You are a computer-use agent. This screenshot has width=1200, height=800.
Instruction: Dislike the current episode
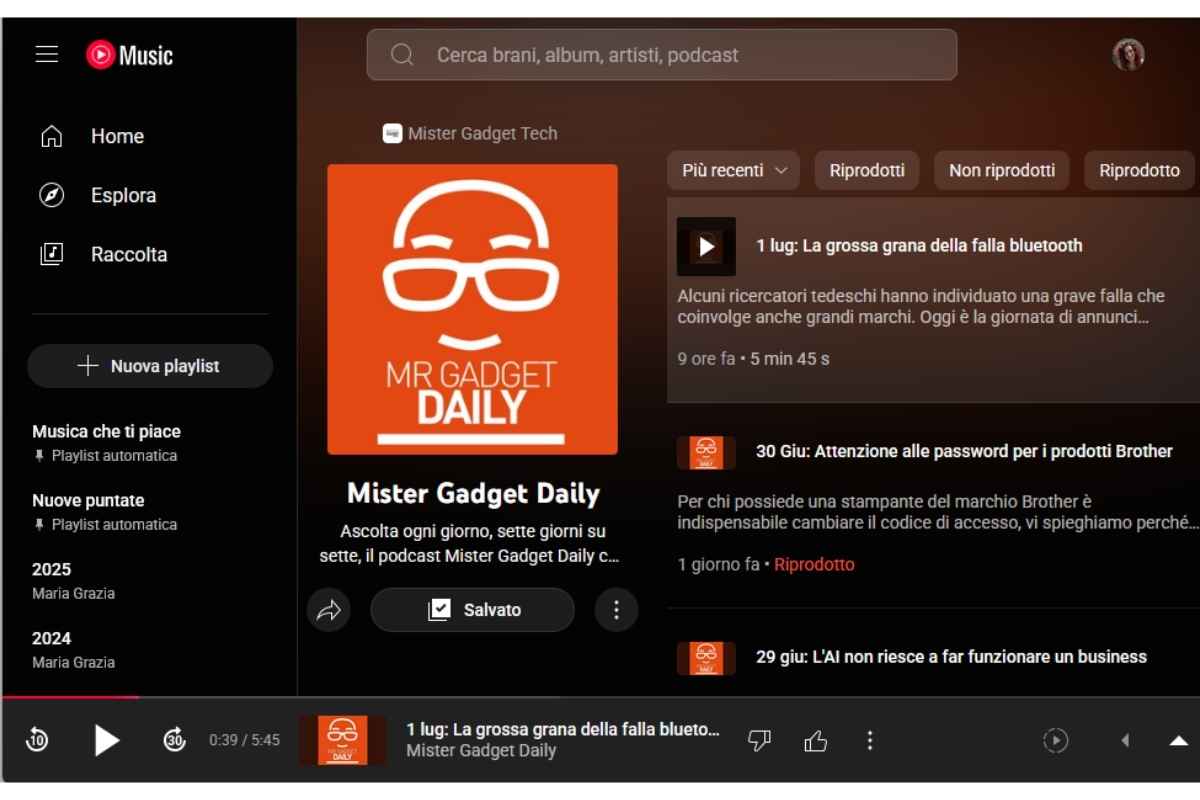[760, 740]
